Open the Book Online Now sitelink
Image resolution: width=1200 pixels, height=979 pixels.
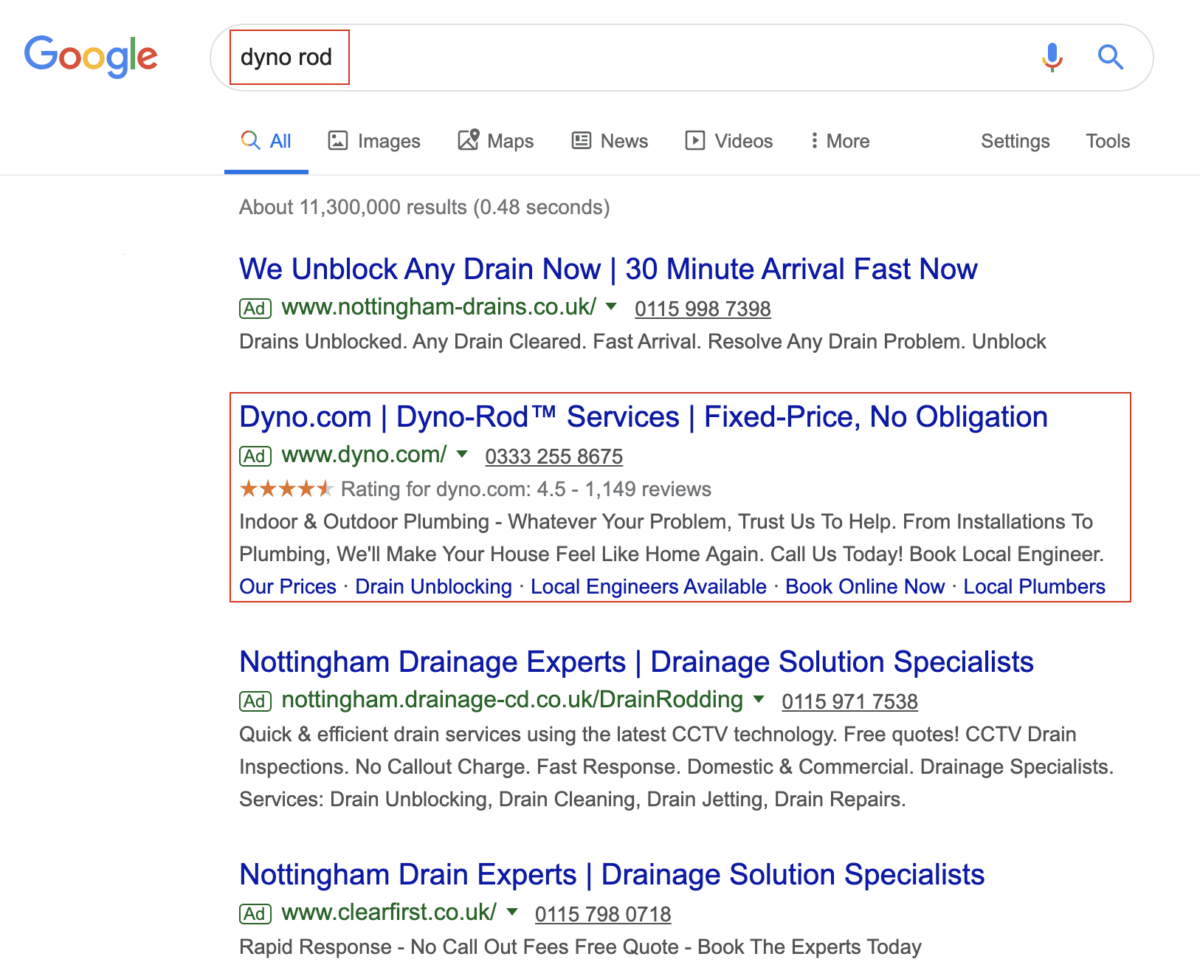(x=865, y=587)
